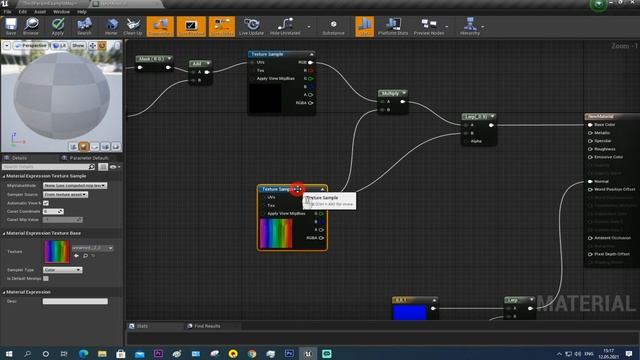
Task: Click the Hide Unrelated toolbar icon
Action: pyautogui.click(x=285, y=26)
